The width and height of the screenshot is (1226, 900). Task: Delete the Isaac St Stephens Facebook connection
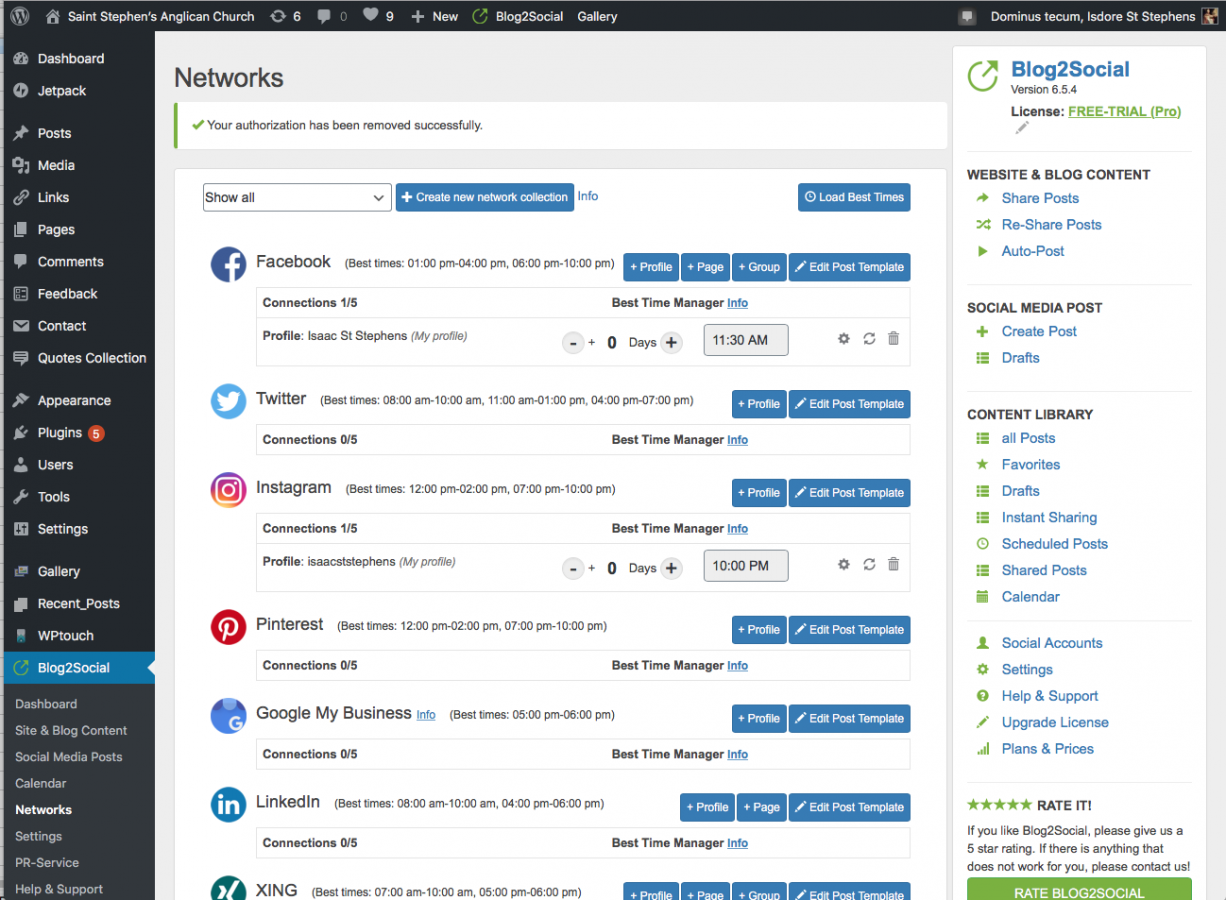coord(893,339)
